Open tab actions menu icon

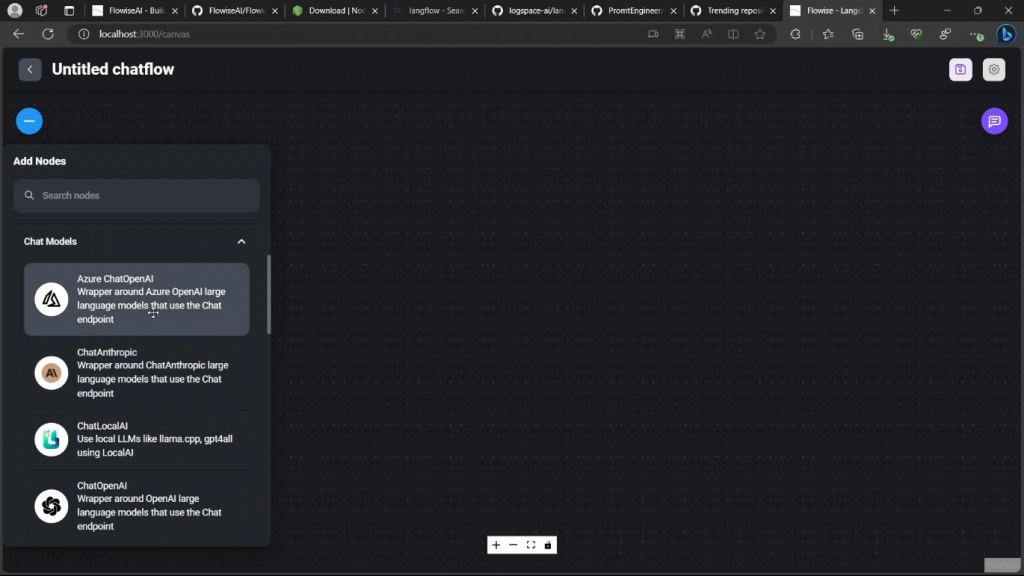coord(69,10)
